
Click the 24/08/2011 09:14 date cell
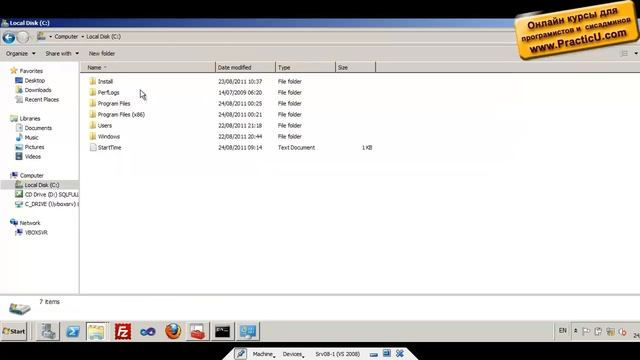[240, 148]
